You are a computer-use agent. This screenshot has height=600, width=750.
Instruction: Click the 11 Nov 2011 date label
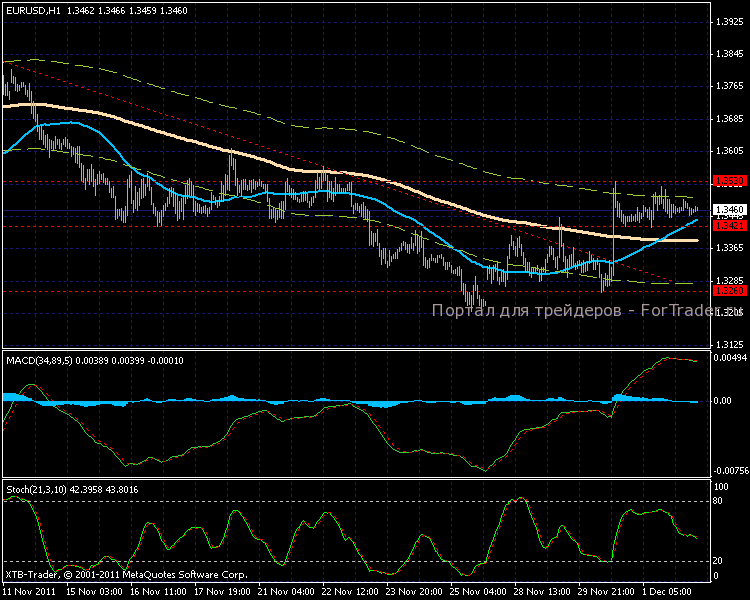tap(30, 591)
